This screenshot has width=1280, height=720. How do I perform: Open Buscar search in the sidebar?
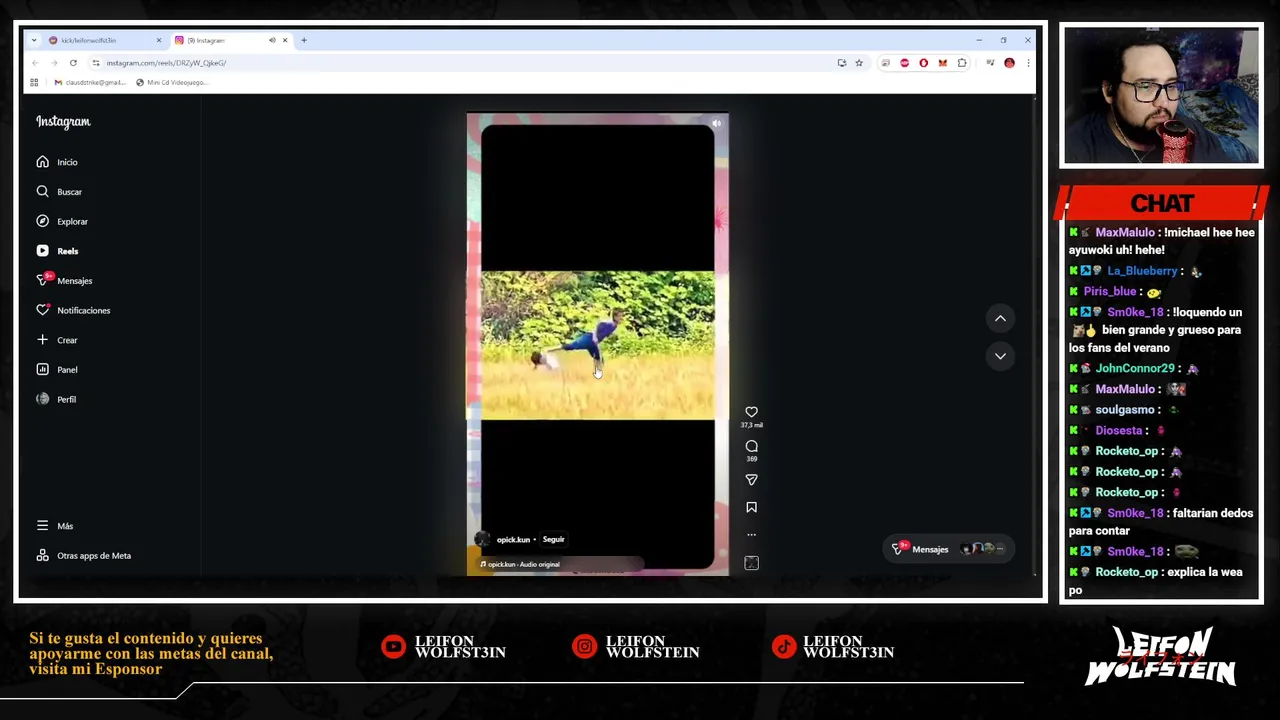(59, 191)
